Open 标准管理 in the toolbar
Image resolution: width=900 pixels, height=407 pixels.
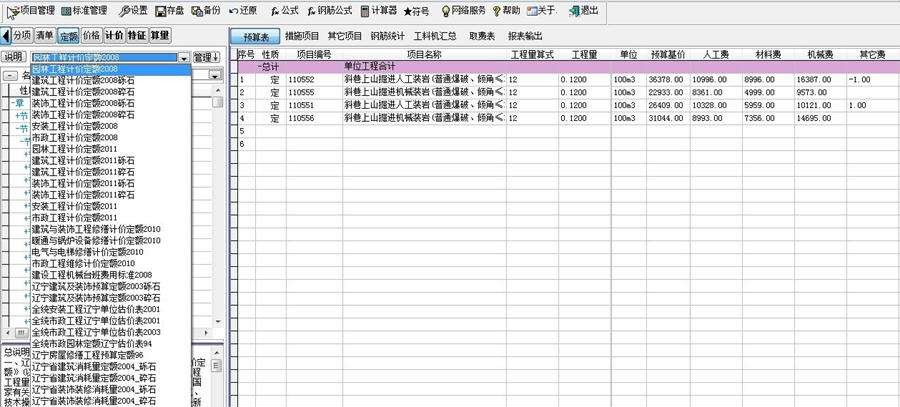(84, 10)
